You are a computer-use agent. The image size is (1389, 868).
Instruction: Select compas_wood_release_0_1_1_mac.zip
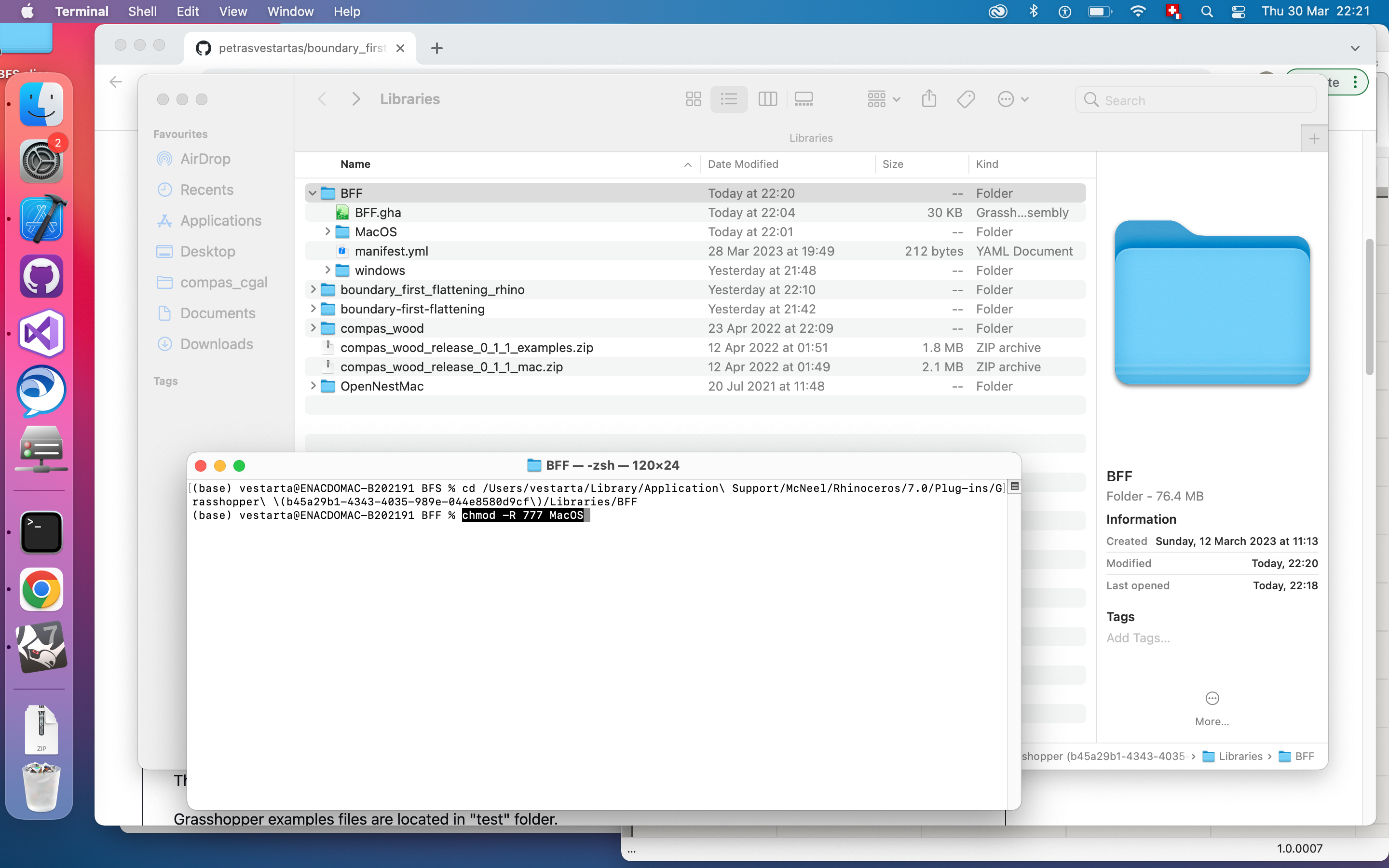point(695,367)
